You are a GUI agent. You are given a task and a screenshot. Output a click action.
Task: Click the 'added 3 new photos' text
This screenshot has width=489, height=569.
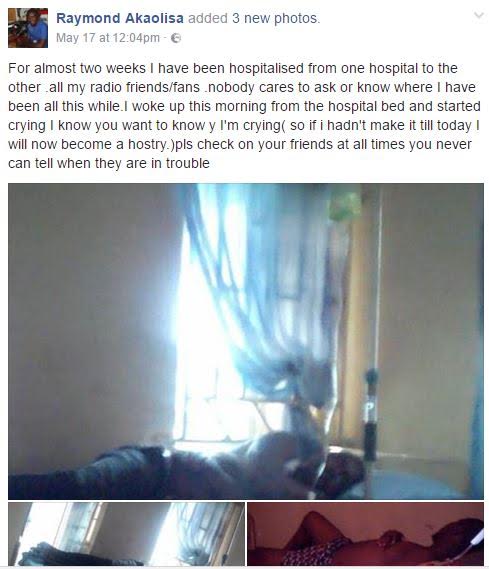[254, 18]
